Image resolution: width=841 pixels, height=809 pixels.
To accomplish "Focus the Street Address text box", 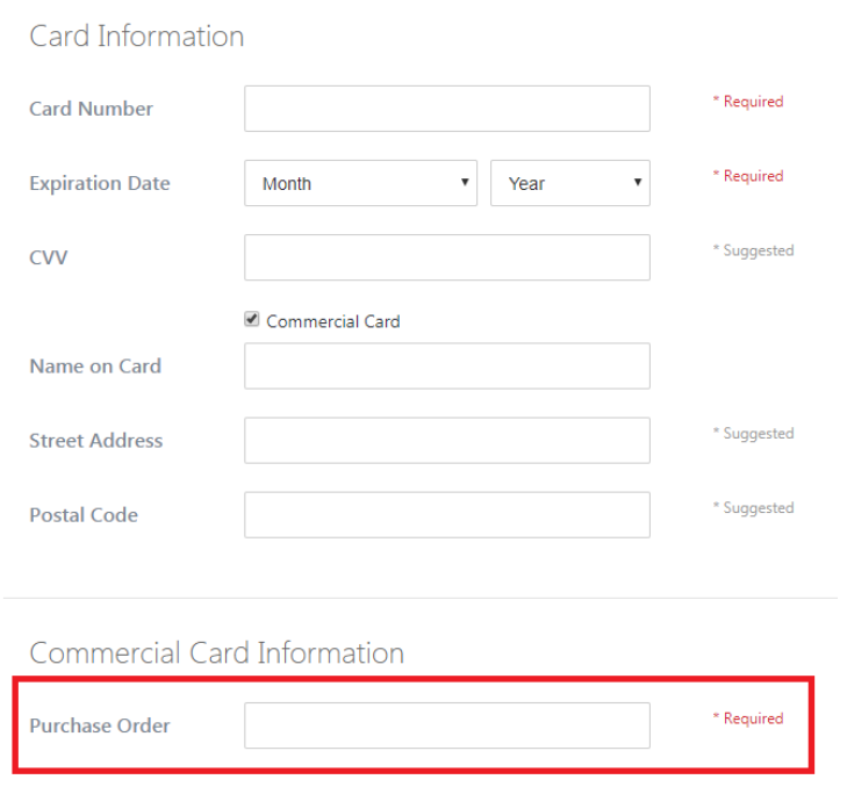I will 446,440.
